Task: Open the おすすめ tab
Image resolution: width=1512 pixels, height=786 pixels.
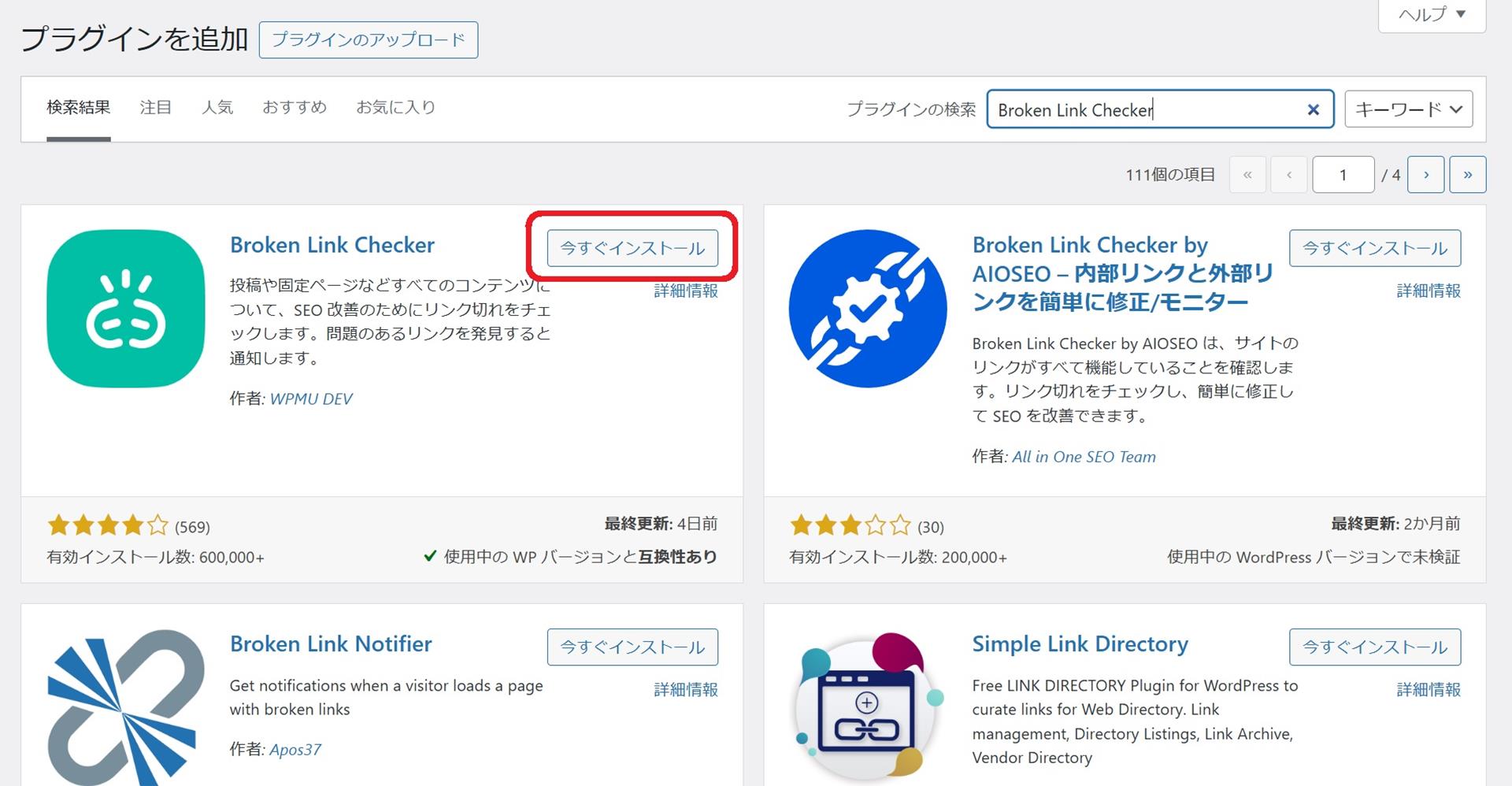Action: [295, 107]
